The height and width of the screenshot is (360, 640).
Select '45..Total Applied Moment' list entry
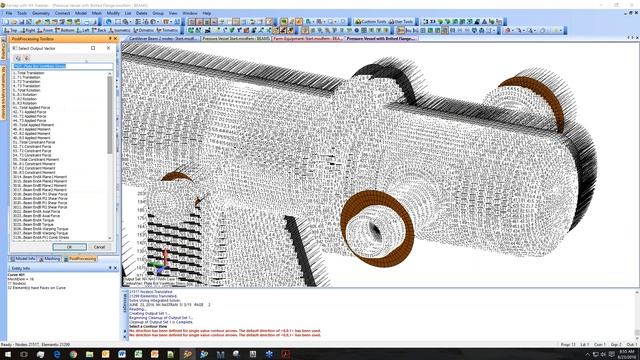33,125
